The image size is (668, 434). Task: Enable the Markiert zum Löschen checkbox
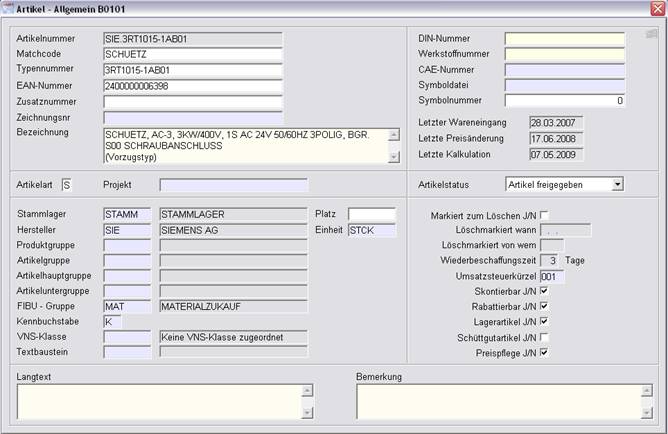point(544,215)
